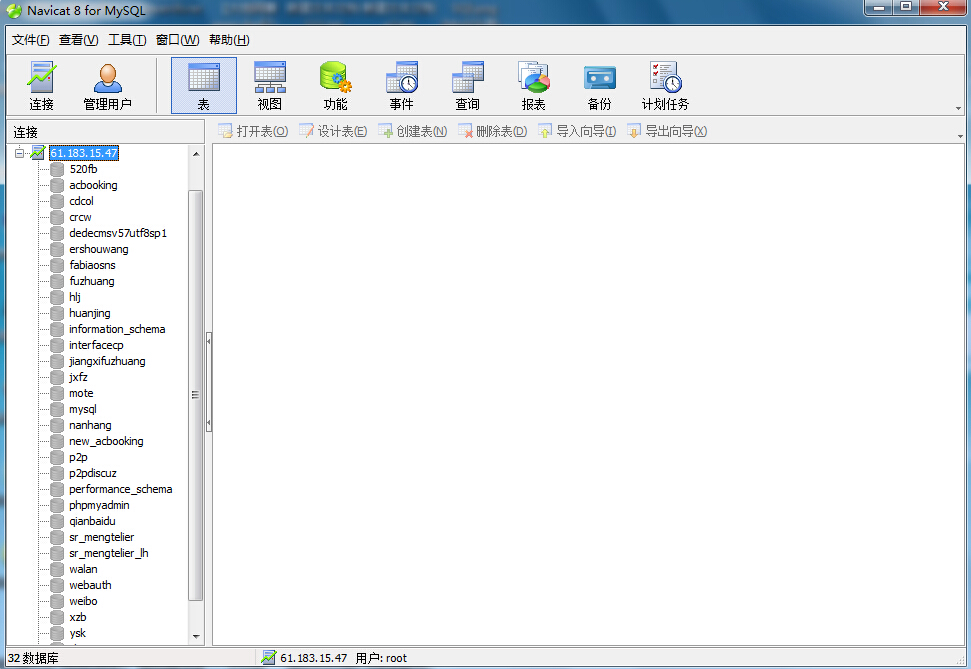Select the nanhang database
Image resolution: width=971 pixels, height=669 pixels.
(x=90, y=426)
